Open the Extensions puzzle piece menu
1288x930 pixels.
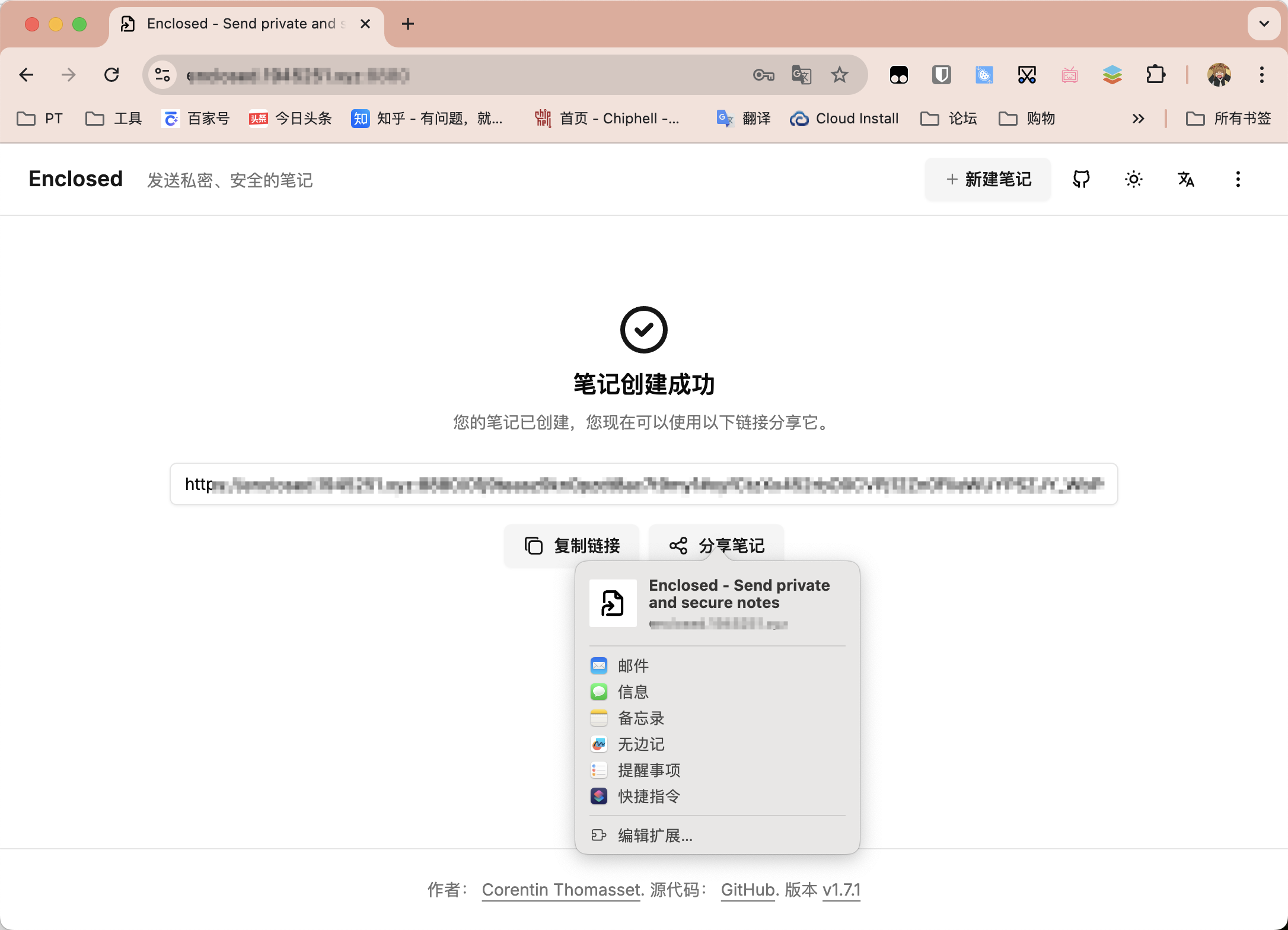(1155, 75)
